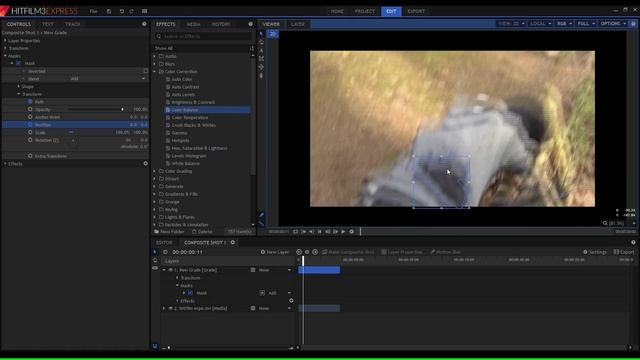Click the viewer zoom magnifier icon

[605, 223]
